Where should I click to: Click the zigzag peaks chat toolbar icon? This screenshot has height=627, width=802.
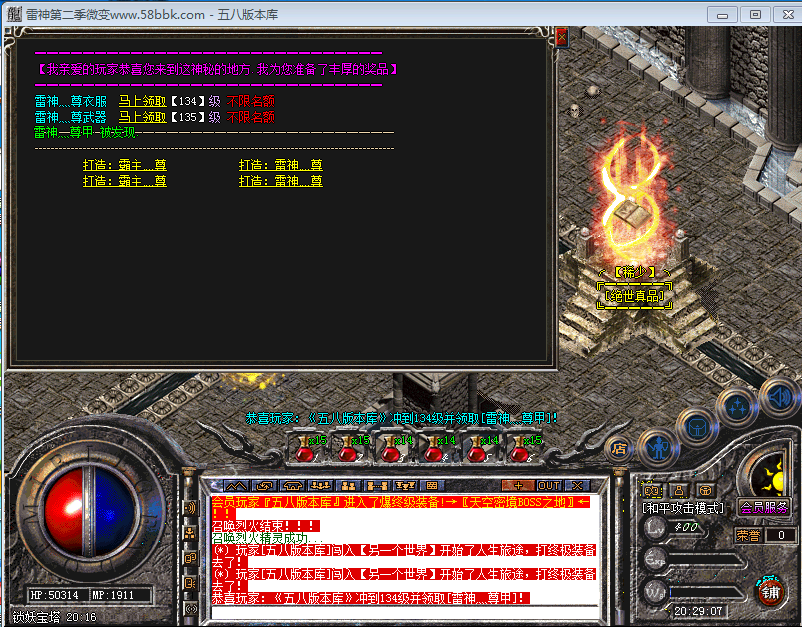(x=236, y=485)
